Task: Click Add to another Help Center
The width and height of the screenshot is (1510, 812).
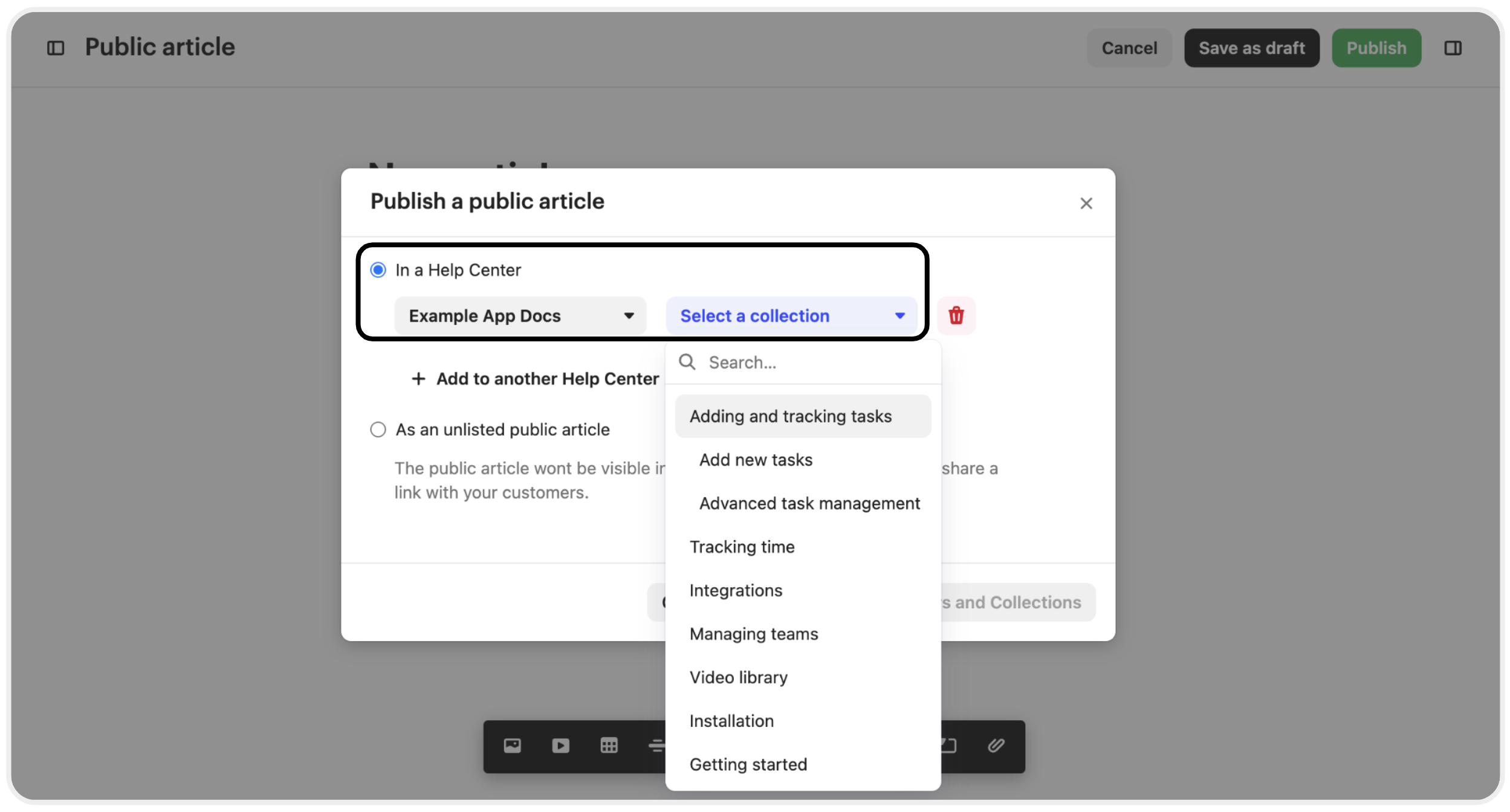Action: (535, 379)
